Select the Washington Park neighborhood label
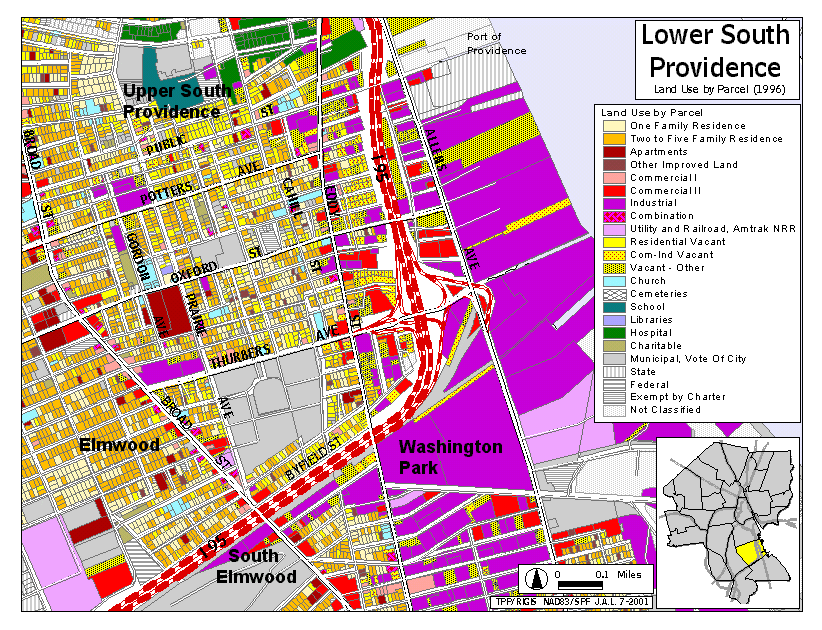This screenshot has width=822, height=630. coord(450,457)
